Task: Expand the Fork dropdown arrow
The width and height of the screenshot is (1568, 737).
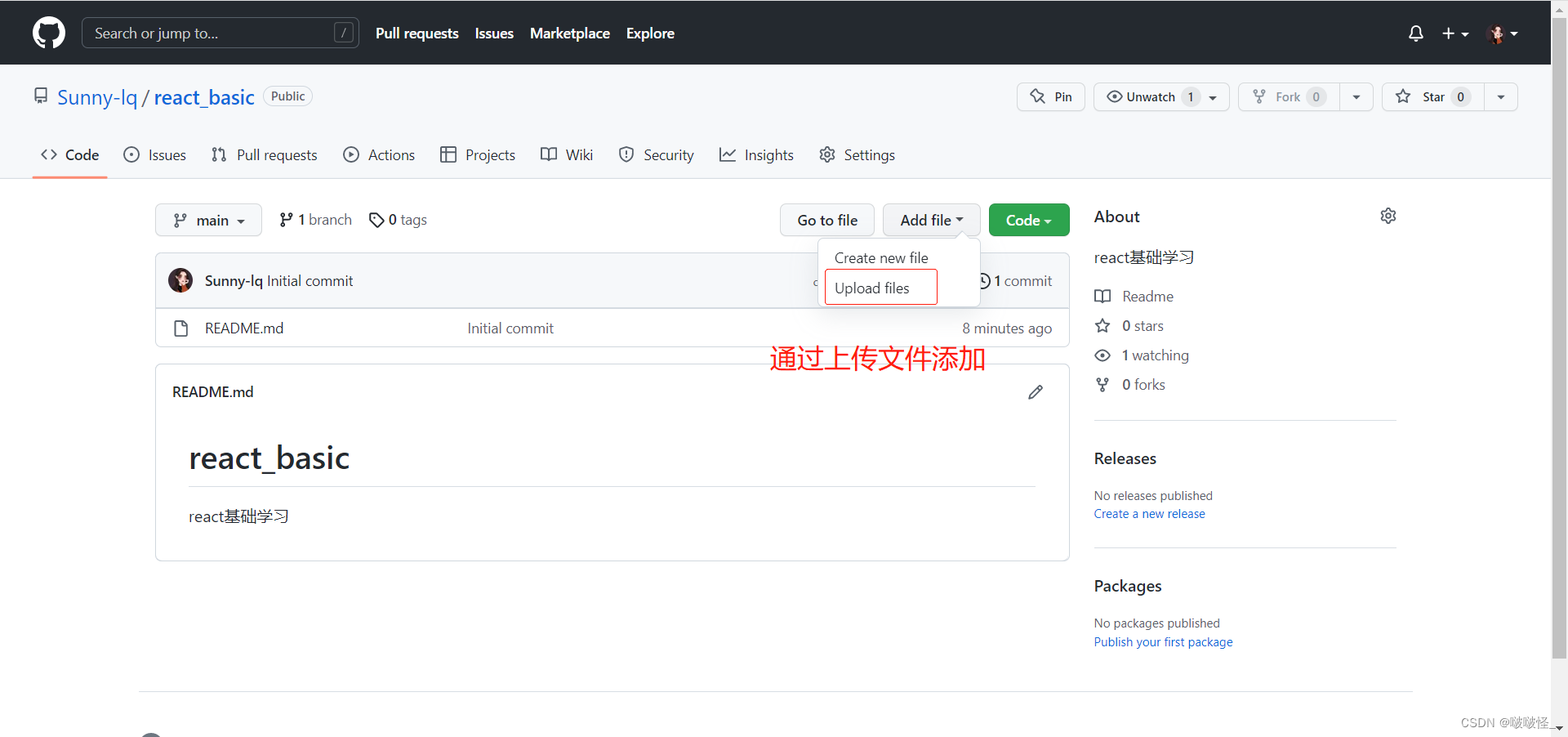Action: pos(1356,96)
